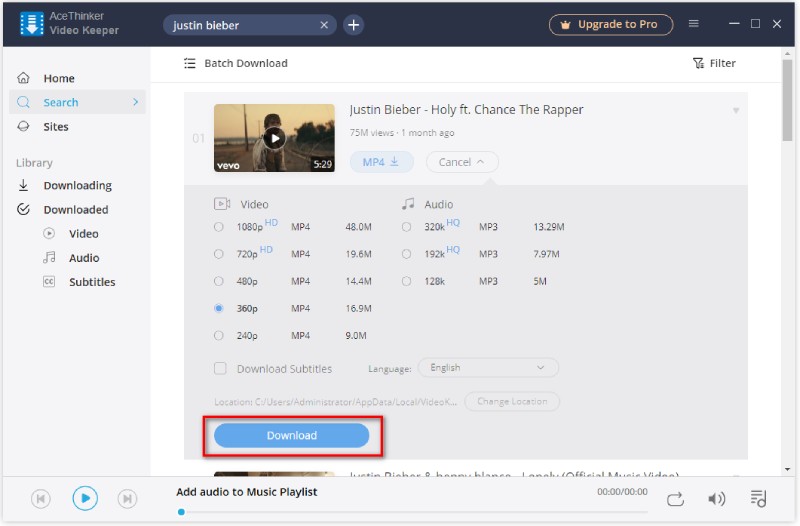Open Audio under Downloaded
Screen dimensions: 800x526
[x=84, y=258]
